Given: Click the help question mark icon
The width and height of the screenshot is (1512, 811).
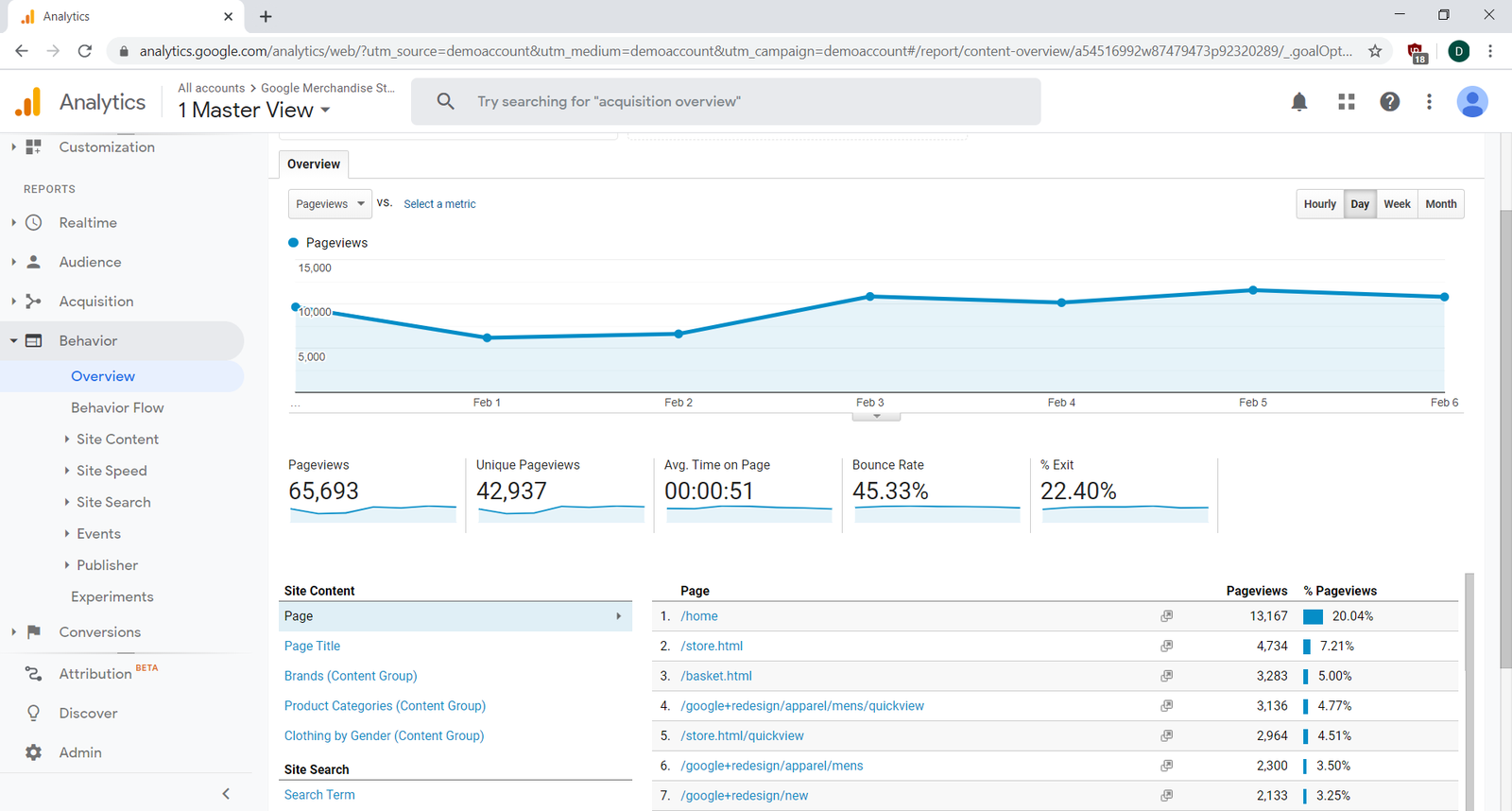Looking at the screenshot, I should click(x=1389, y=102).
